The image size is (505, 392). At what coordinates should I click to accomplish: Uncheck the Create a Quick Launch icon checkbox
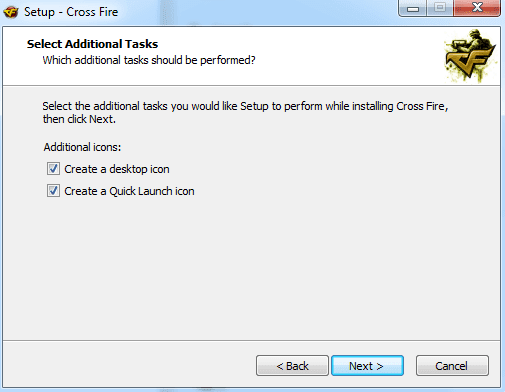[53, 191]
